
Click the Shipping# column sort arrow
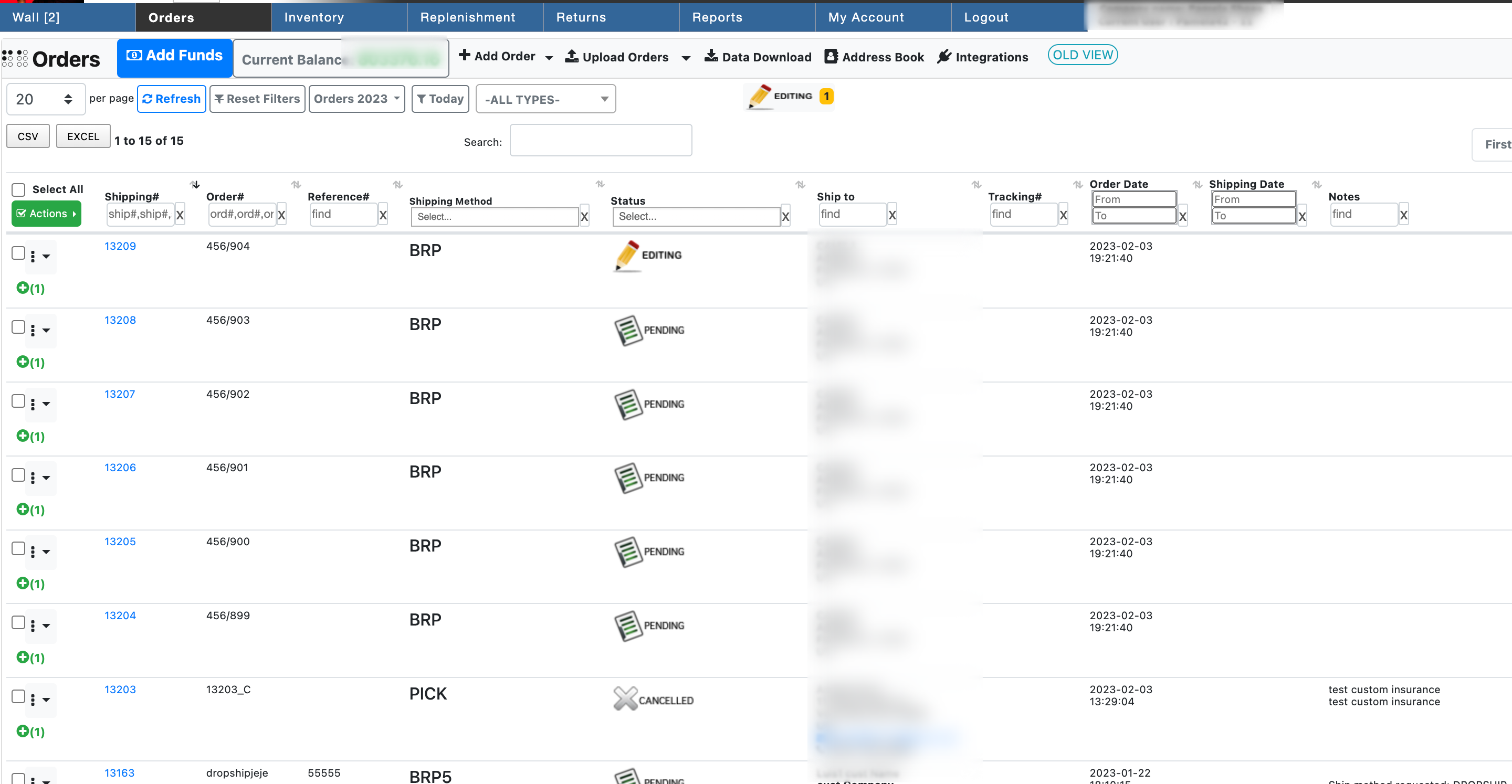(x=195, y=185)
